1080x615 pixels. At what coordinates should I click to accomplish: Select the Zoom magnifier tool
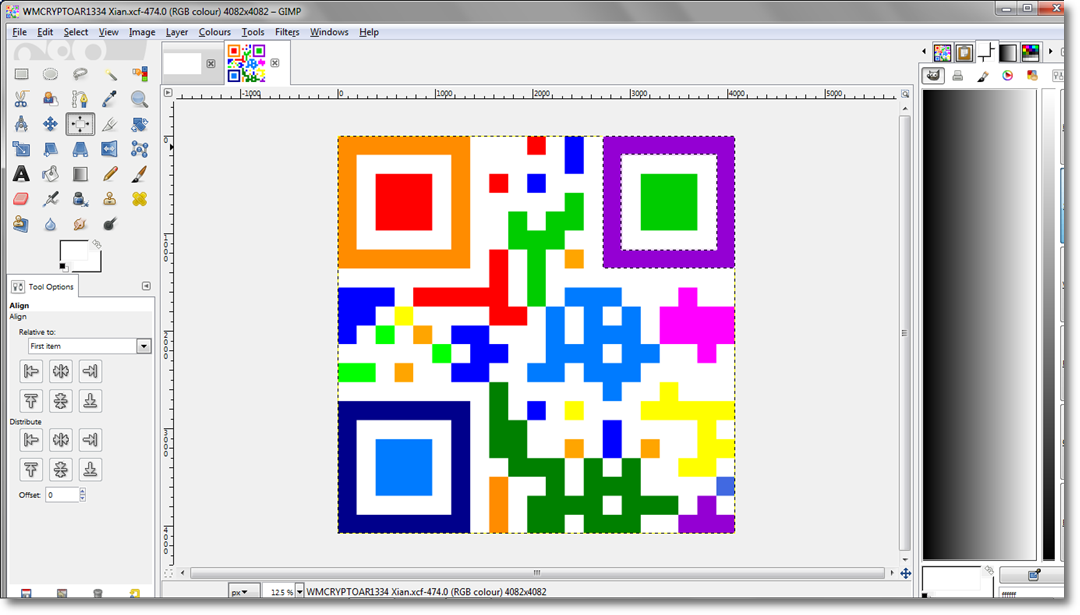click(139, 99)
